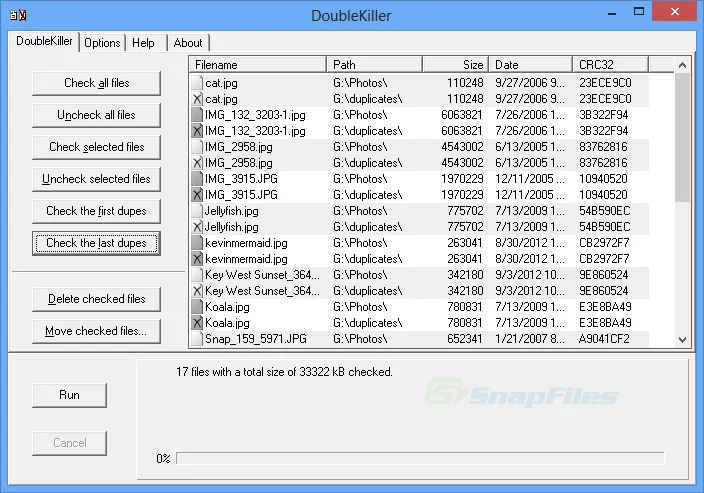Click scrollbar down arrow in file list
Screen dimensions: 704x493
pos(682,340)
